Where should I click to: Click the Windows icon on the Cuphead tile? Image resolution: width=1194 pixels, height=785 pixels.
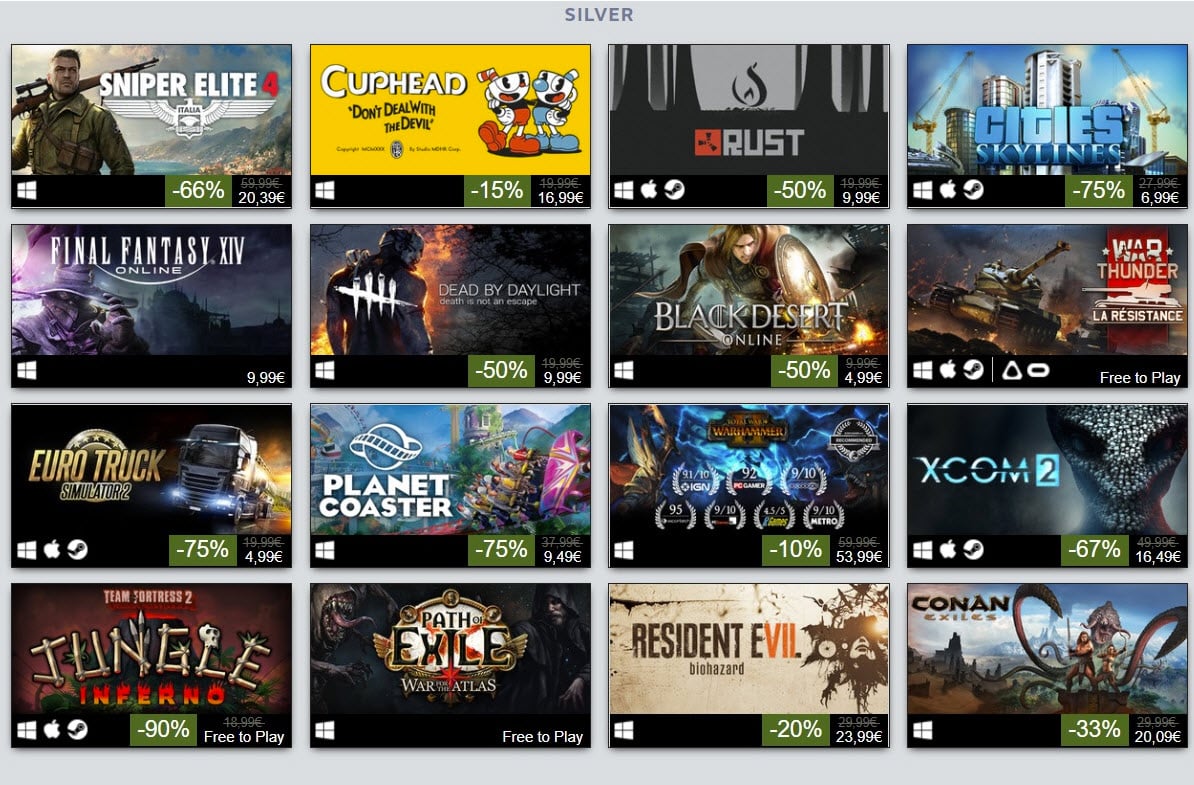tap(325, 190)
